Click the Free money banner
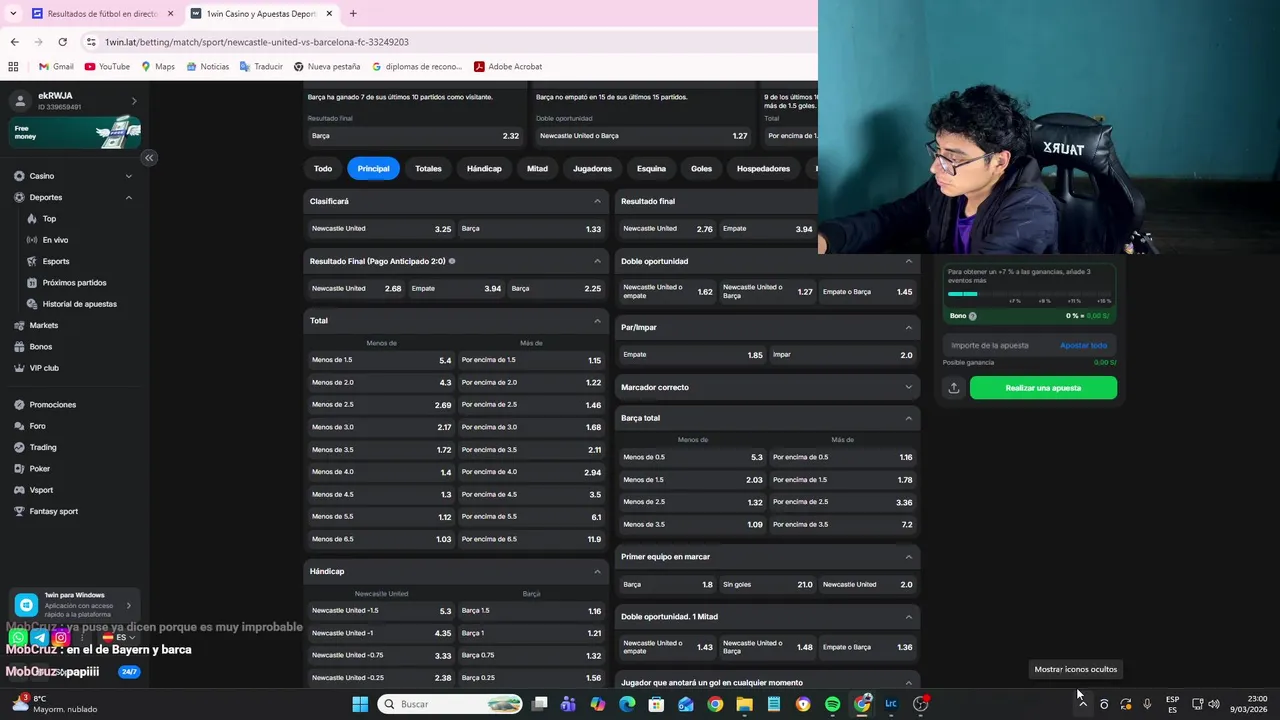The width and height of the screenshot is (1280, 720). point(74,132)
